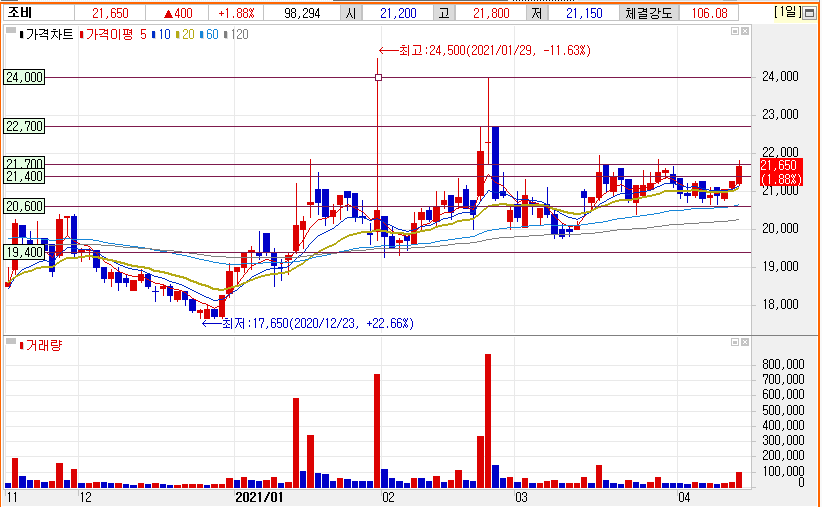Click the high price value 21,800

point(491,13)
